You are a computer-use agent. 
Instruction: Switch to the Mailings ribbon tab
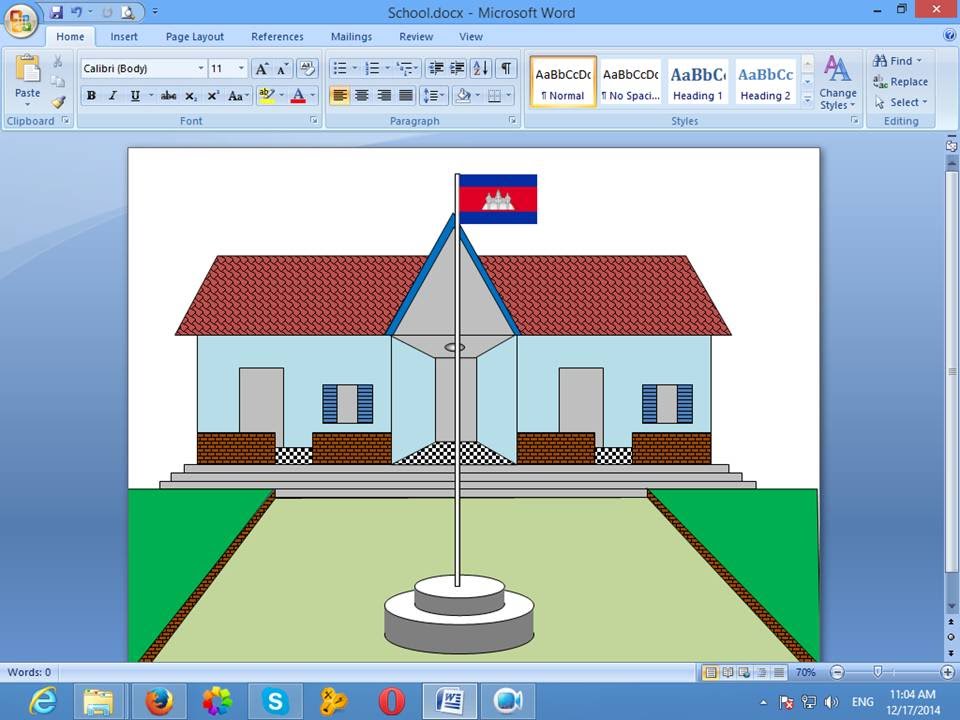(x=351, y=36)
